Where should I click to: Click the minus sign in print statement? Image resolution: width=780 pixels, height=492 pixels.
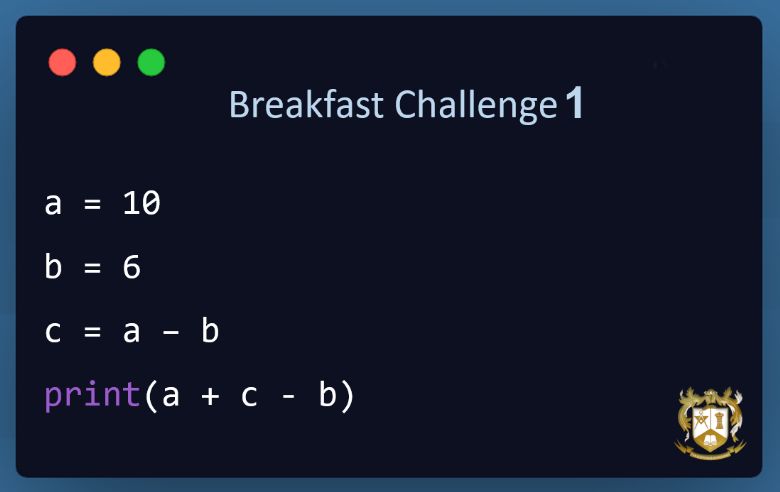pyautogui.click(x=289, y=396)
